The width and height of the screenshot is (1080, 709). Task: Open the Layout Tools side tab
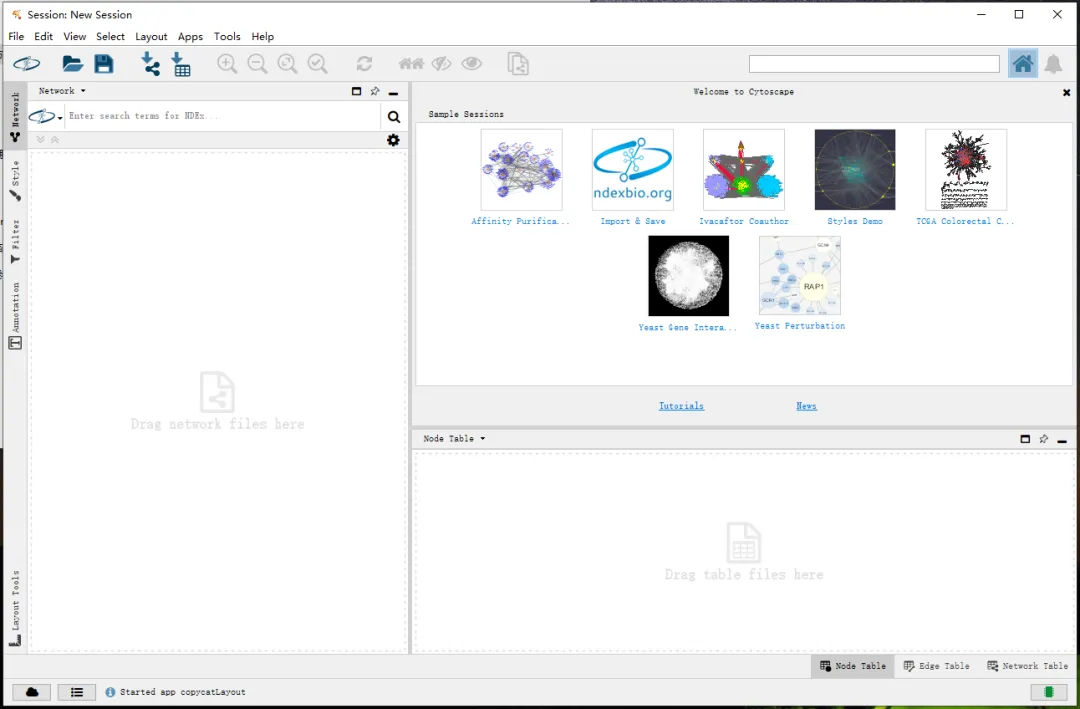tap(15, 608)
